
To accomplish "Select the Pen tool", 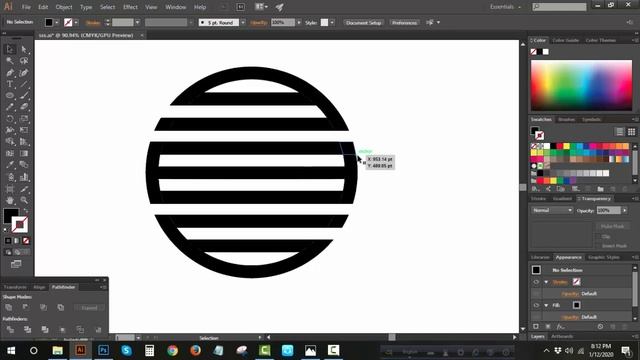I will (10, 73).
